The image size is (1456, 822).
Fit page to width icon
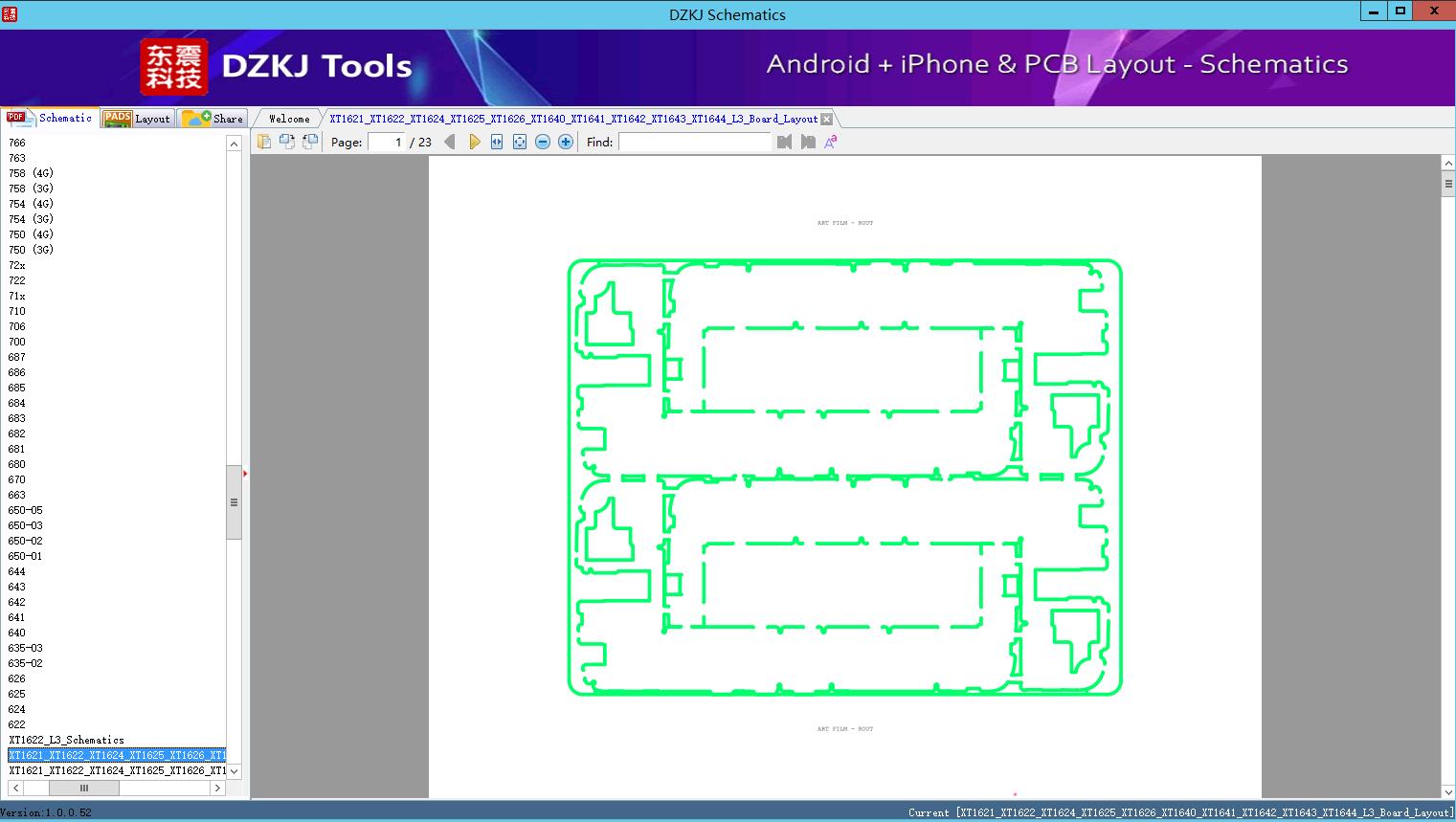coord(497,142)
